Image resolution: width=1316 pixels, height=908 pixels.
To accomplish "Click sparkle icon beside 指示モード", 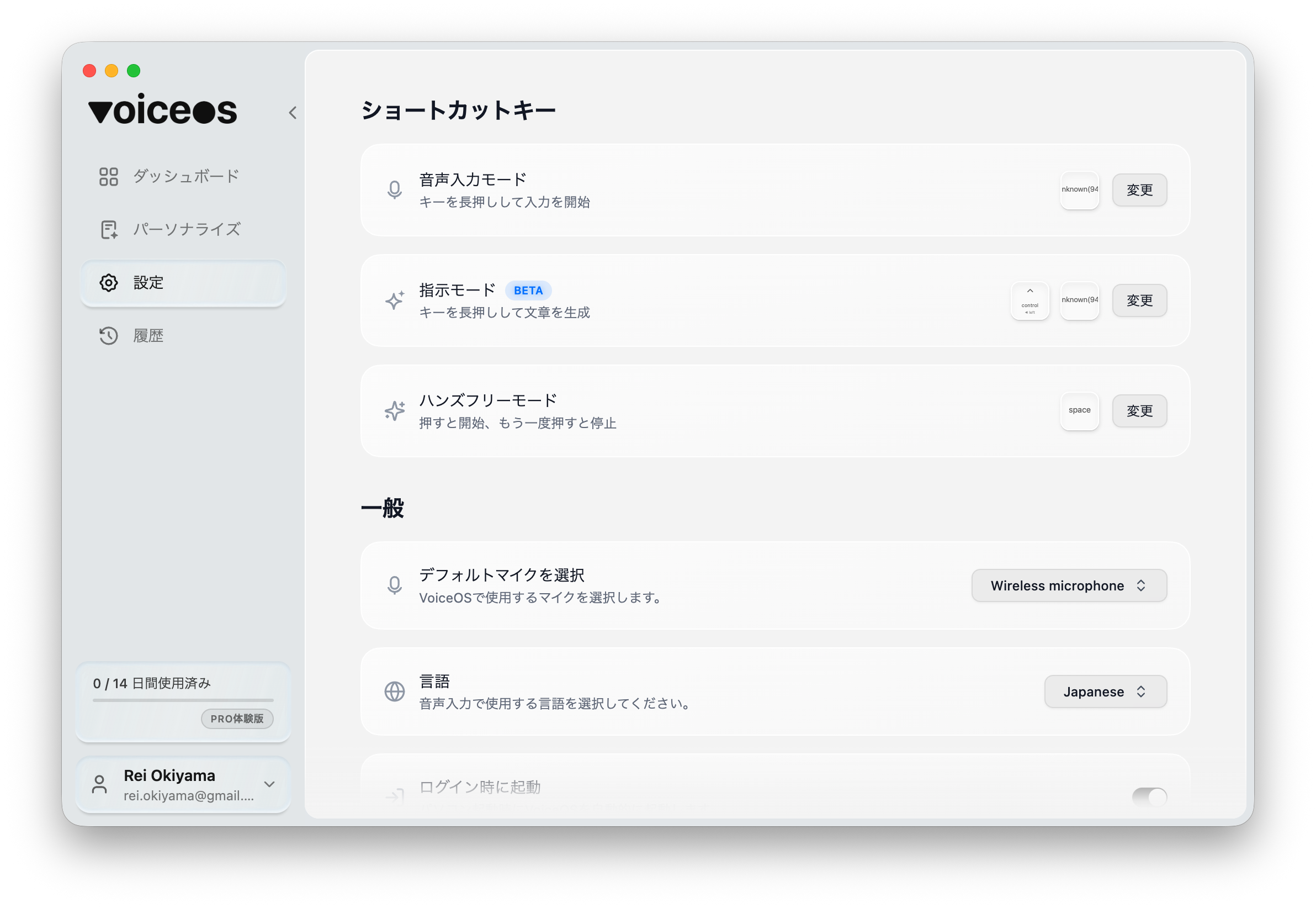I will 394,300.
